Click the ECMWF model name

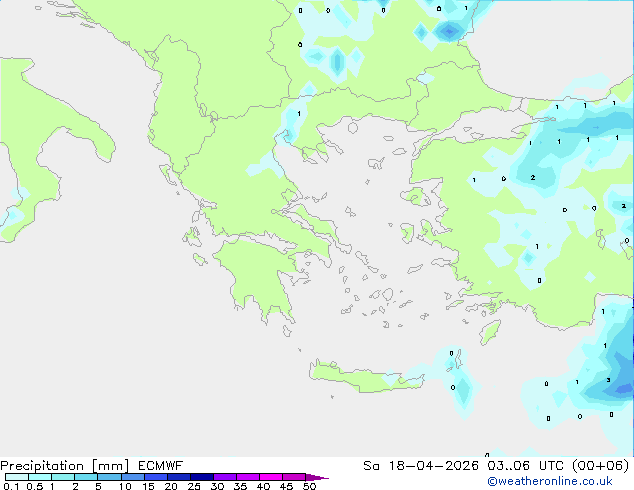(x=161, y=466)
